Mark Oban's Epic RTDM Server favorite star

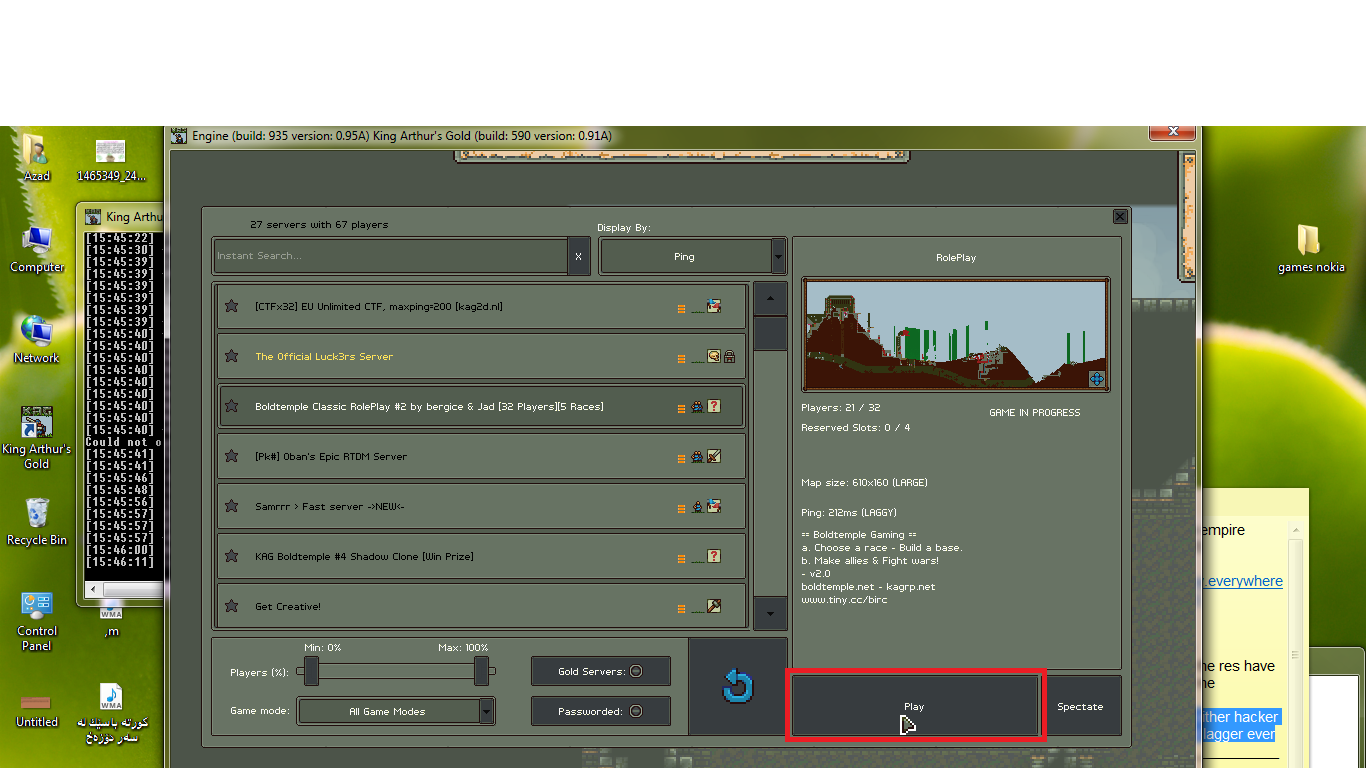pos(231,456)
